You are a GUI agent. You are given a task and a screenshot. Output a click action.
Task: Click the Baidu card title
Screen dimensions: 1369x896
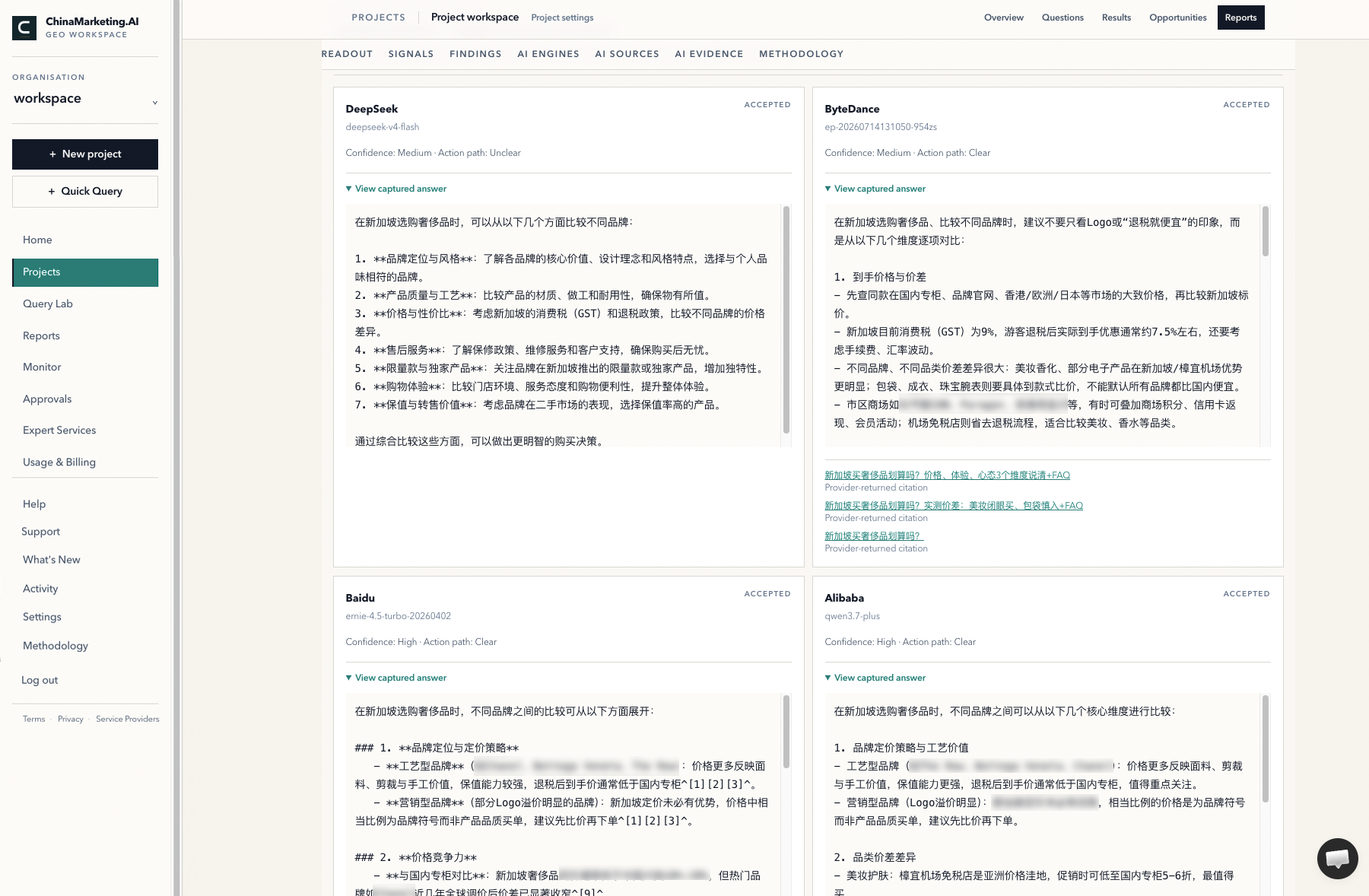[x=360, y=599]
